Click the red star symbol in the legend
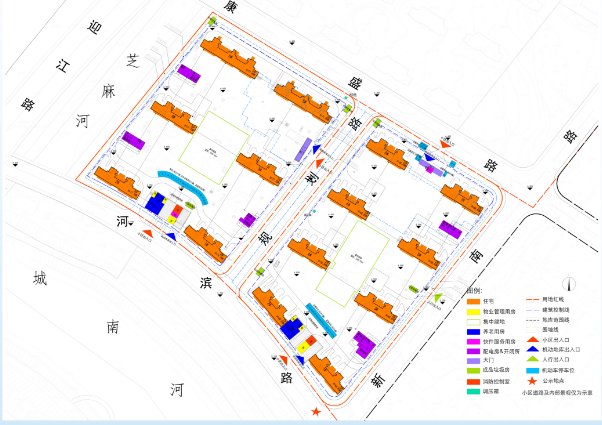This screenshot has height=425, width=602. [x=532, y=381]
